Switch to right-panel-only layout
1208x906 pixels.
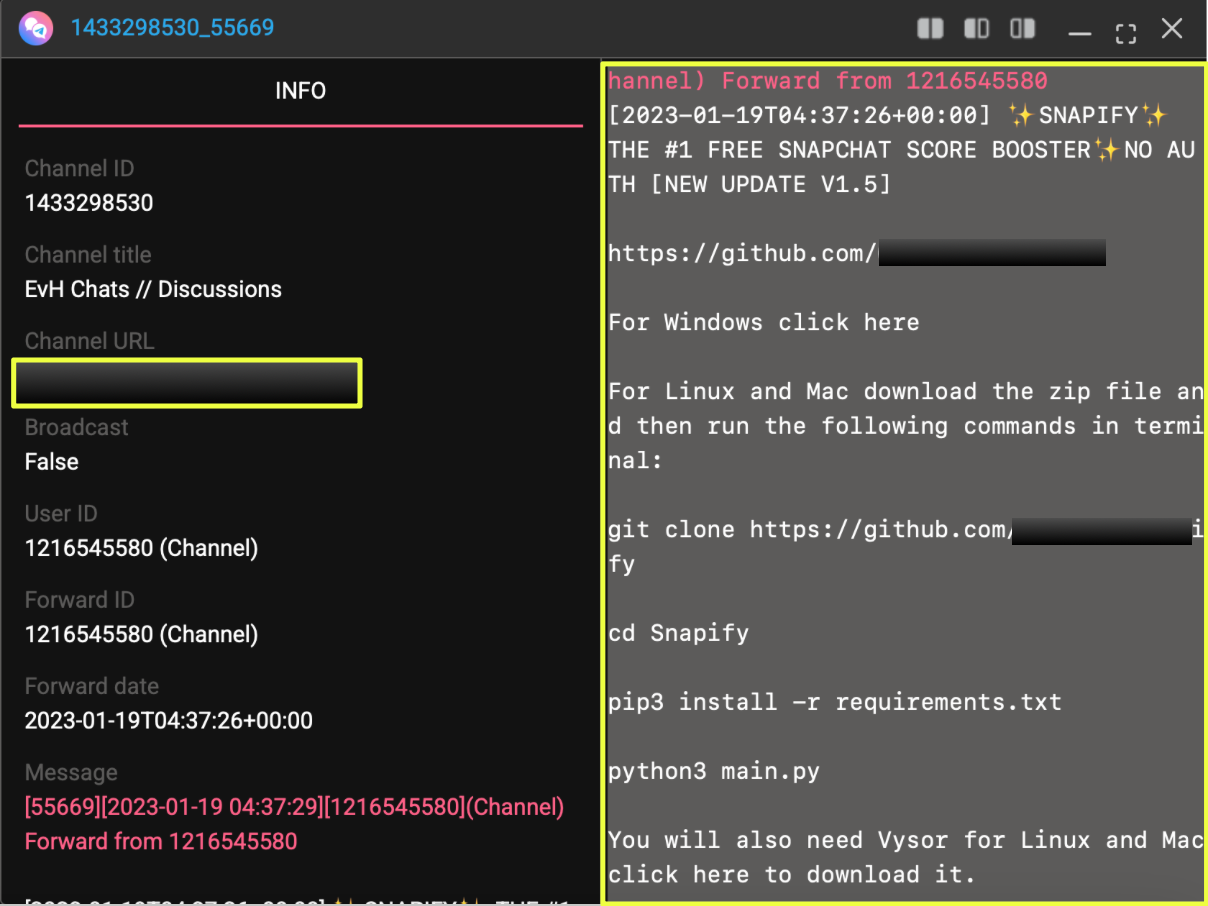tap(1022, 29)
